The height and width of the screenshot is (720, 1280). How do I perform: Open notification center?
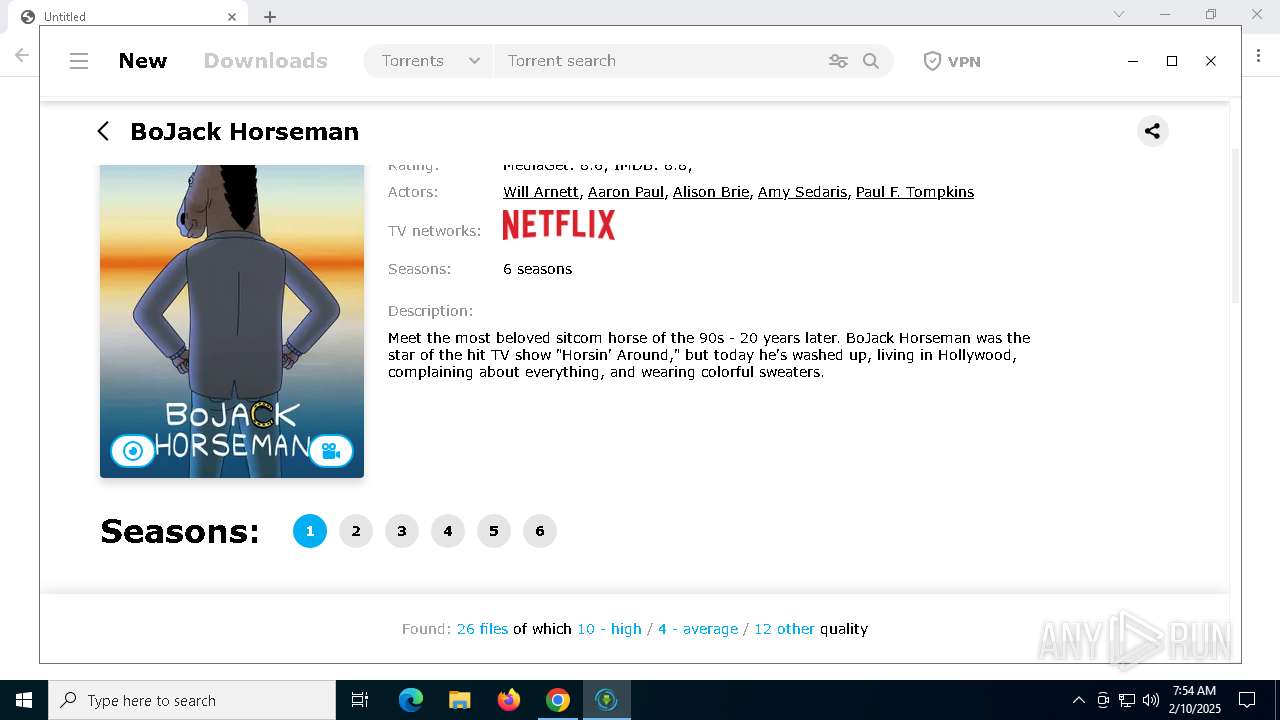click(1247, 700)
